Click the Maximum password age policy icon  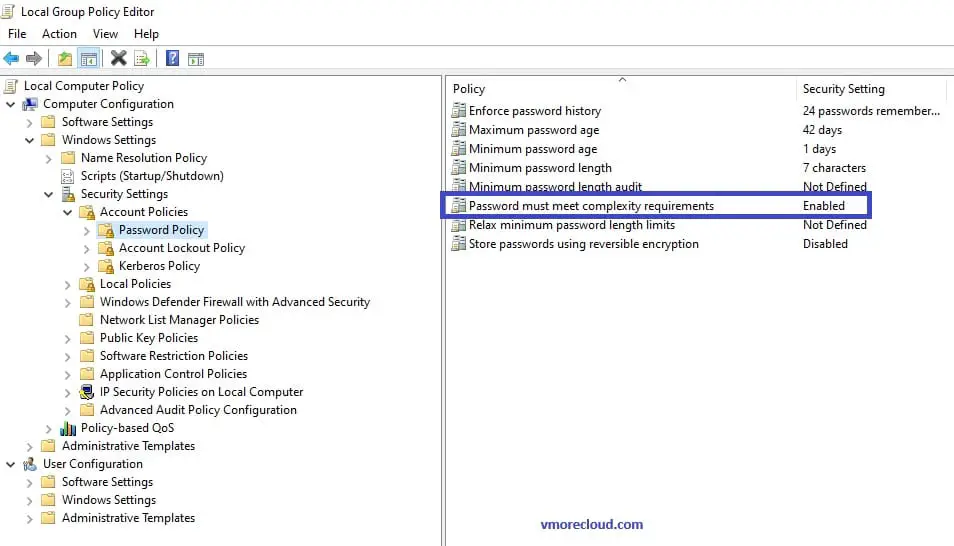tap(458, 130)
